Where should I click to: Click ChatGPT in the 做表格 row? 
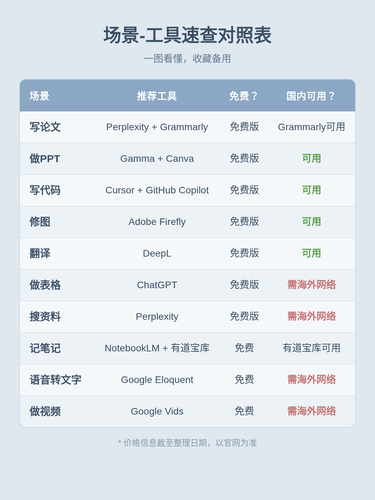pos(157,285)
